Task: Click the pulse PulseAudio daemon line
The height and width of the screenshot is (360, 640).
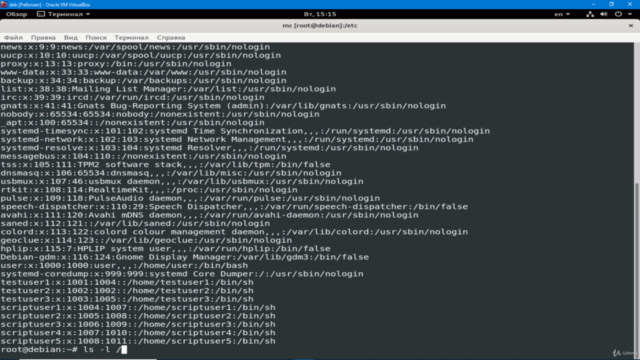Action: 190,198
